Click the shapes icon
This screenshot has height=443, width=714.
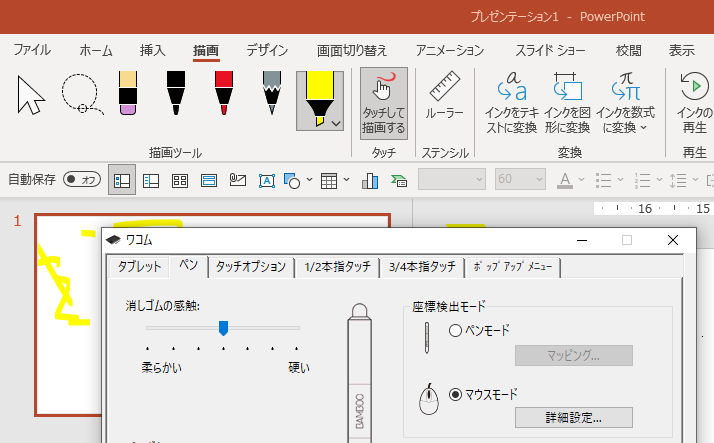click(x=292, y=181)
